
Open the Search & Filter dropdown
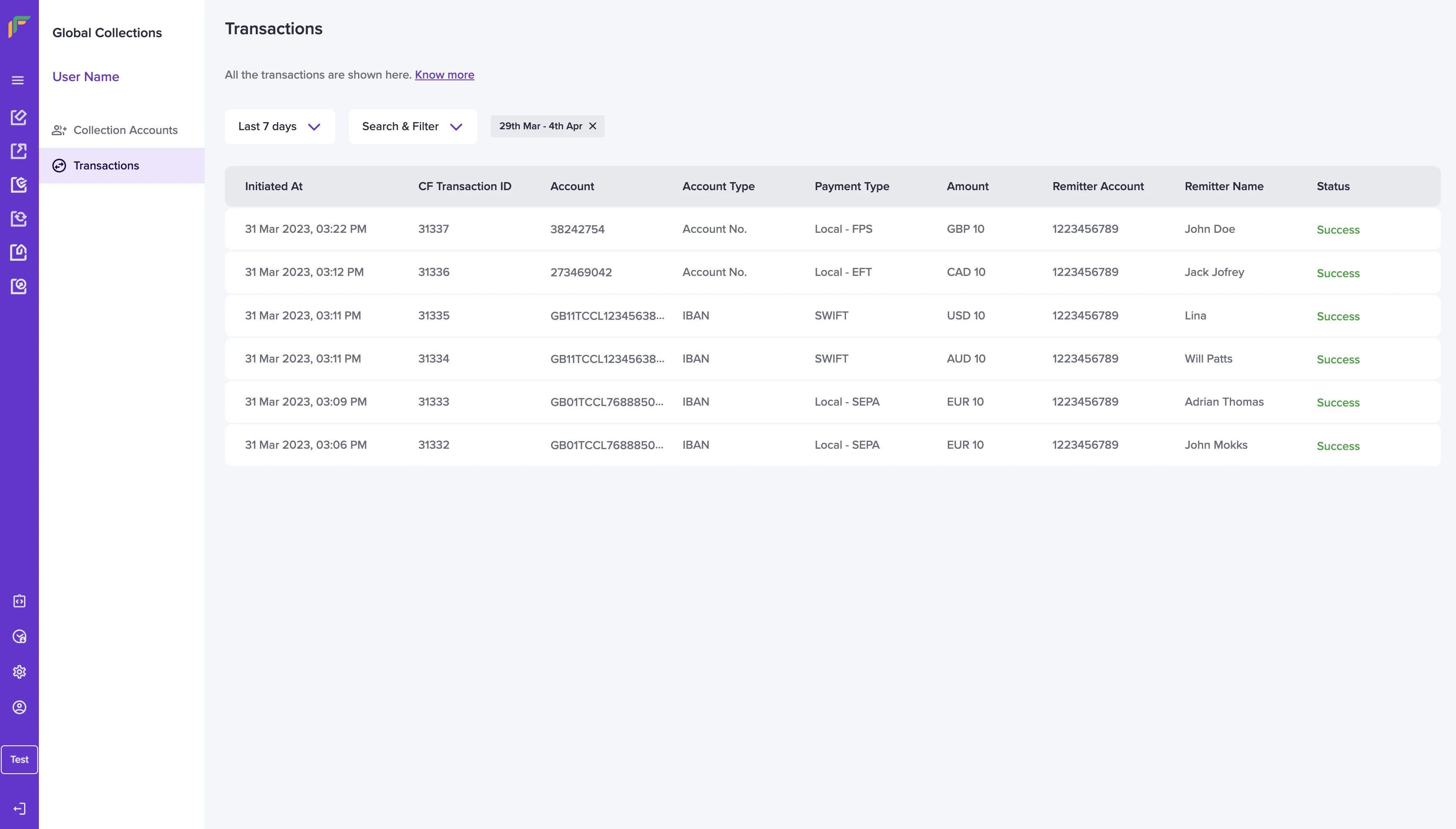coord(413,126)
